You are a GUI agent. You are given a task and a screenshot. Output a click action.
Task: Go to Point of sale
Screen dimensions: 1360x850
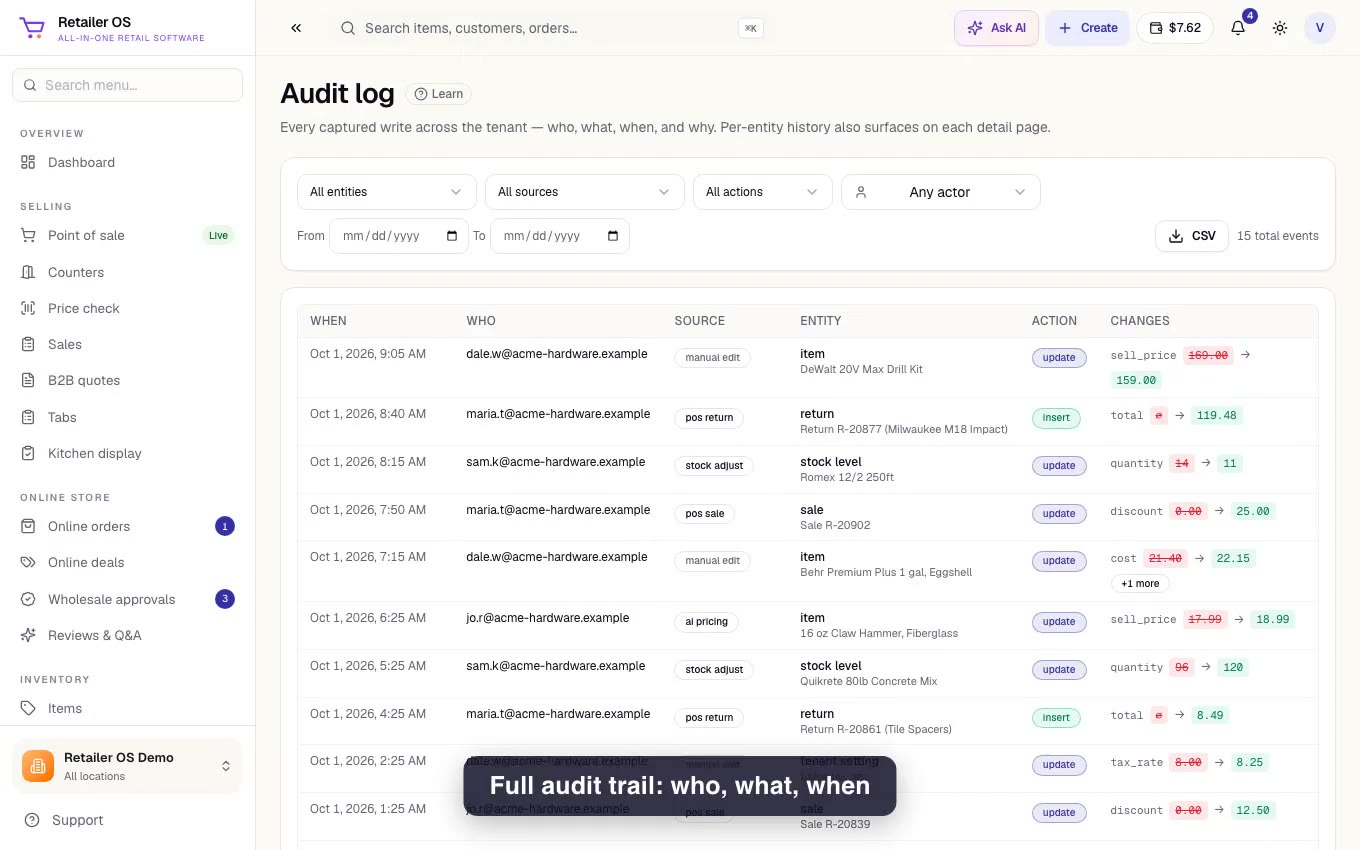[127, 235]
